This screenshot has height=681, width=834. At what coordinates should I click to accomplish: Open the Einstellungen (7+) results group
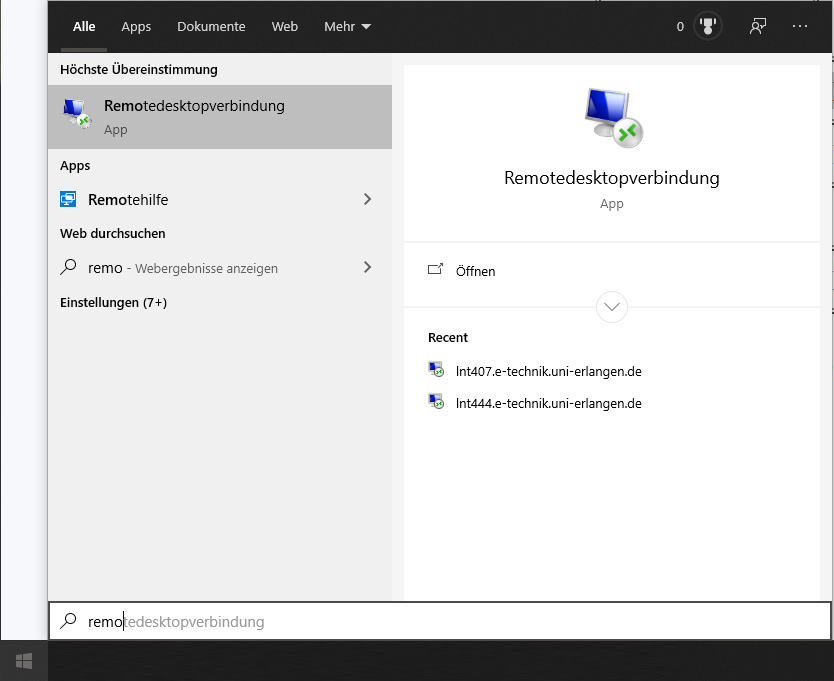[x=113, y=302]
